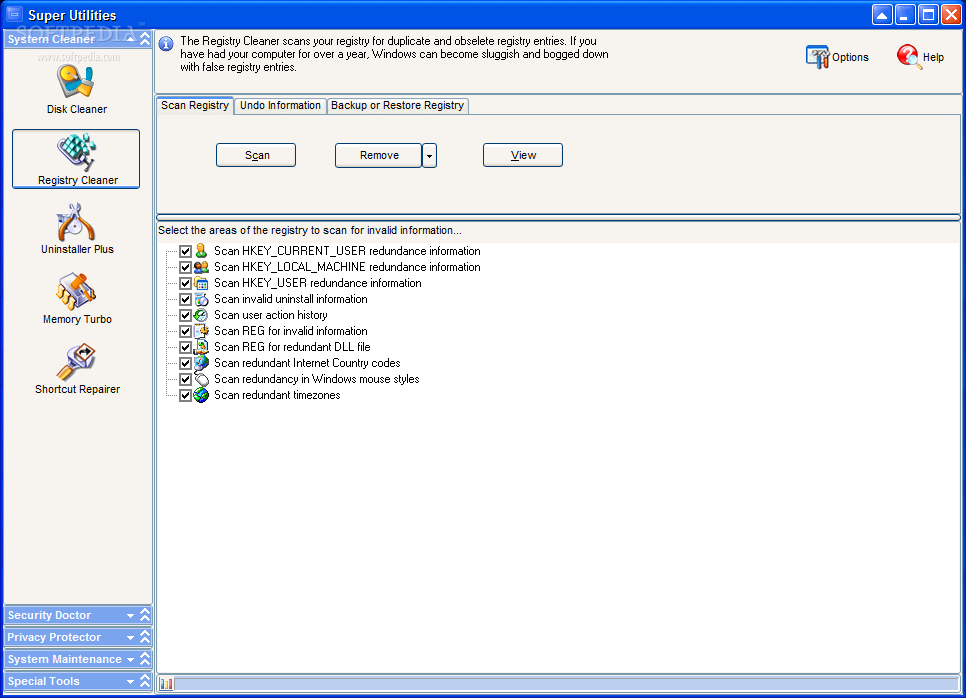Click the redundant timezones globe icon
Image resolution: width=966 pixels, height=698 pixels.
tap(201, 395)
